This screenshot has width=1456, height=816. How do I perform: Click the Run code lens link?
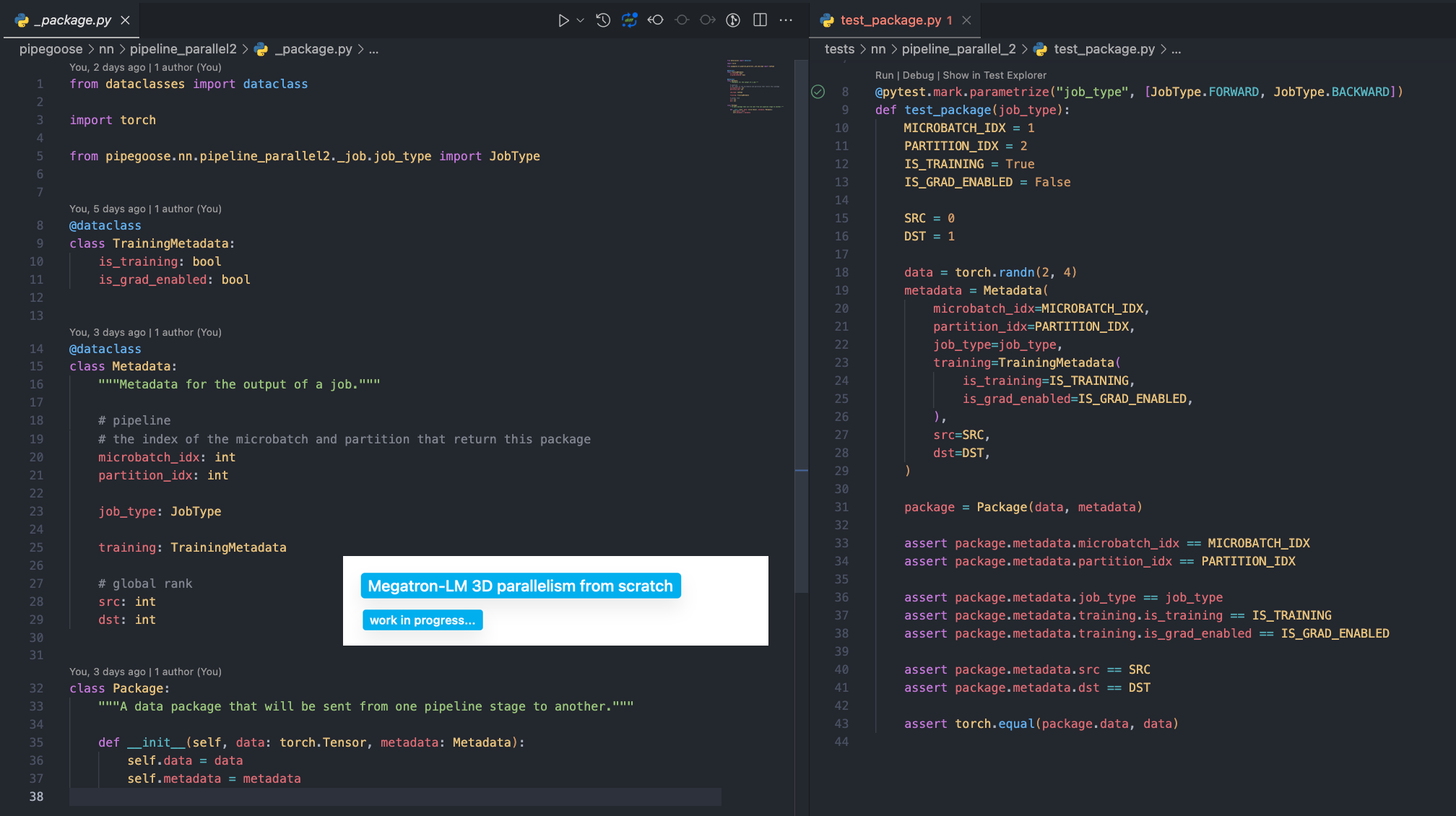(x=884, y=75)
